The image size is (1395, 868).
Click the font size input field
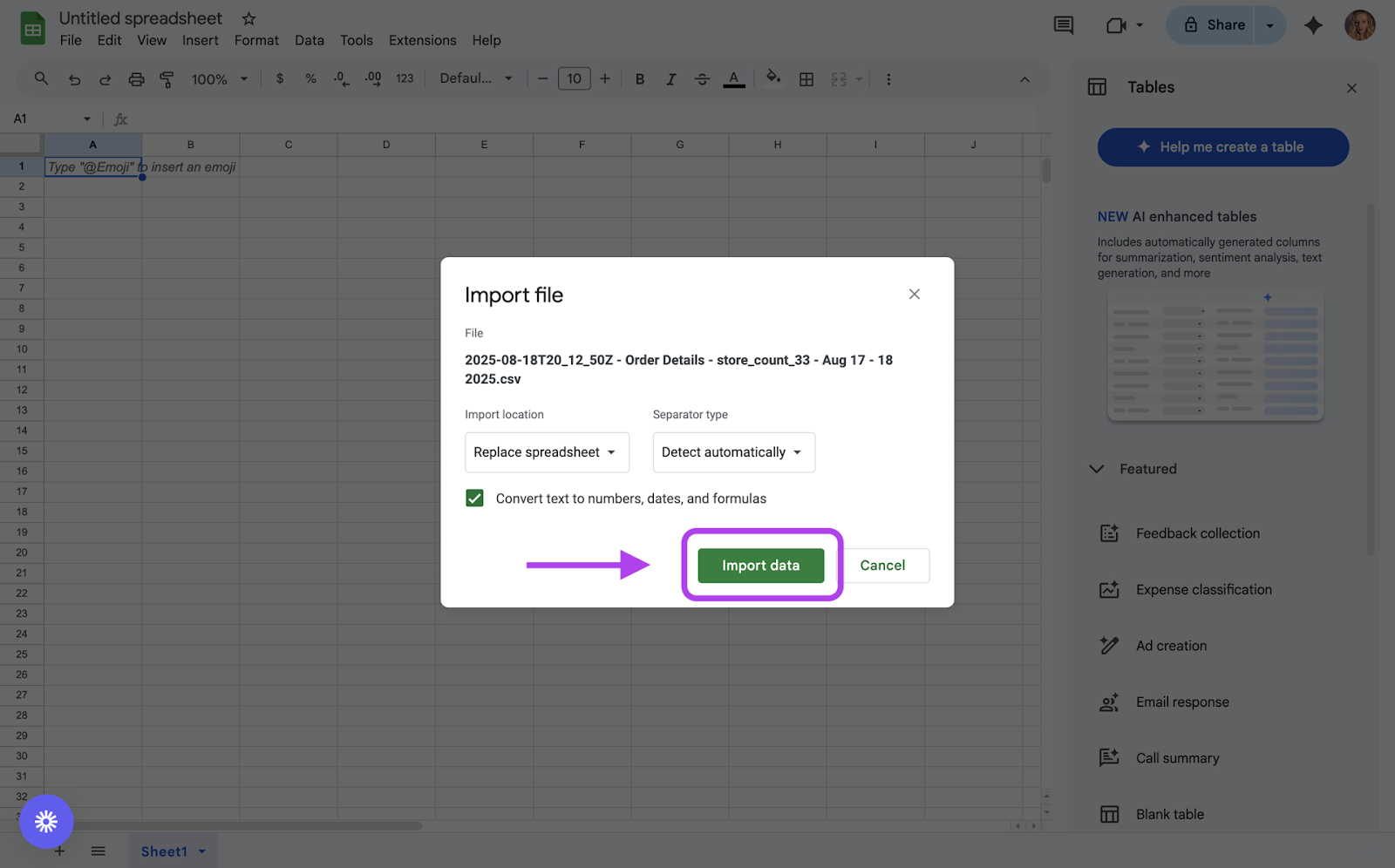click(x=574, y=79)
